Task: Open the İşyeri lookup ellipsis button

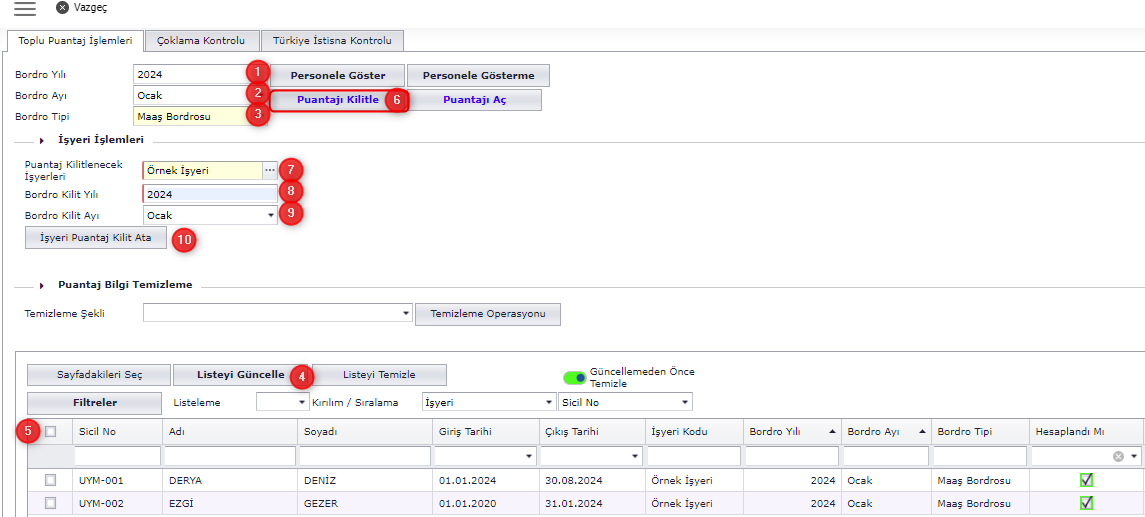Action: click(270, 170)
